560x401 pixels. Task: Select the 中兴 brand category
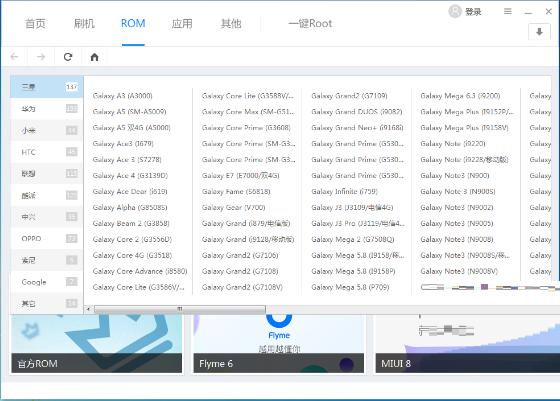coord(47,217)
